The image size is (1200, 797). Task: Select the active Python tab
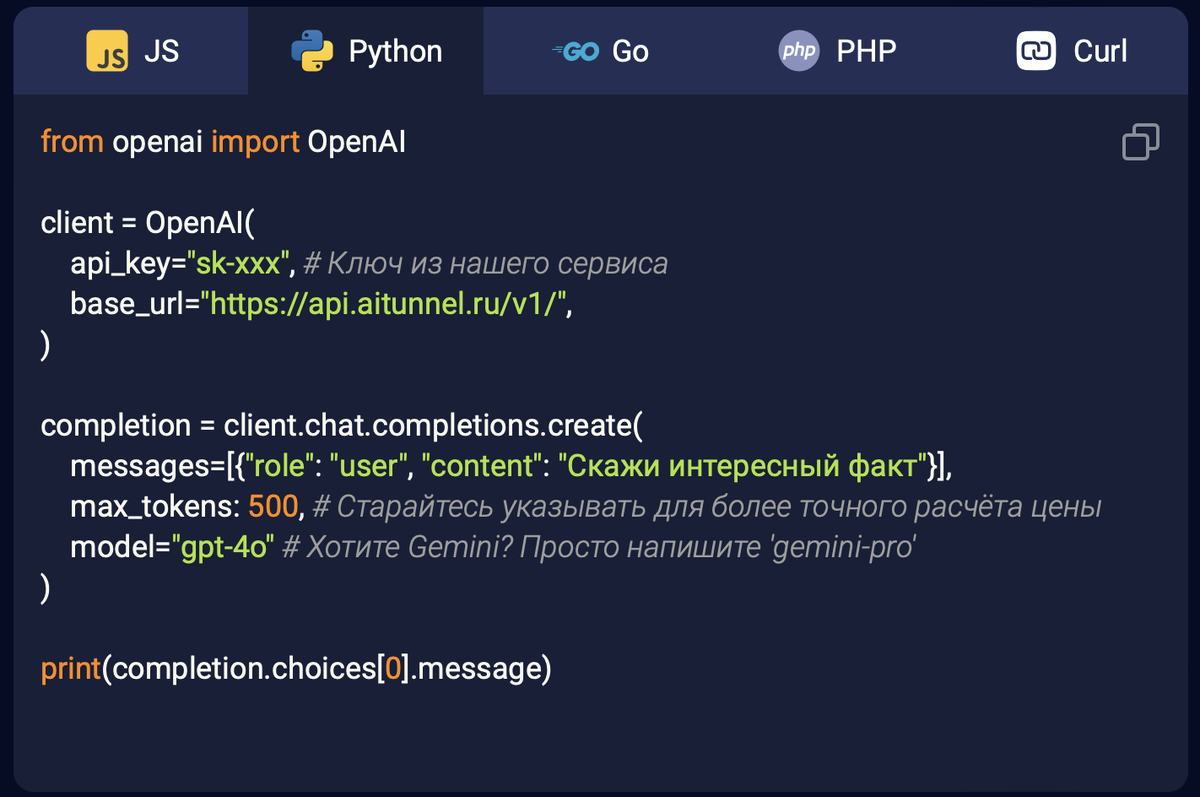click(x=367, y=50)
